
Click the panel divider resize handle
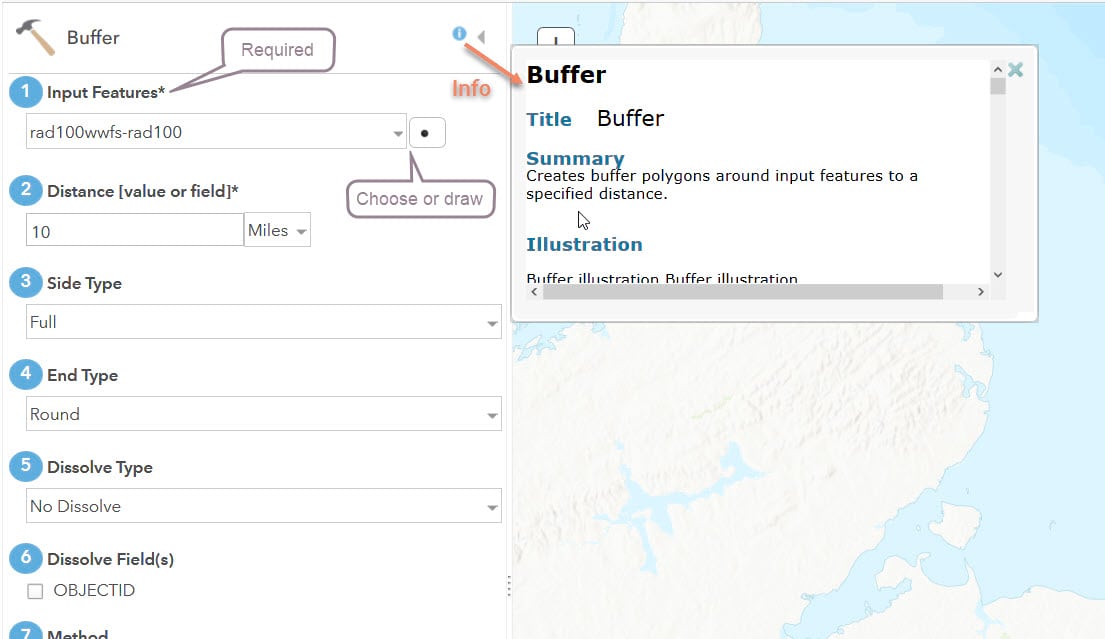point(508,586)
